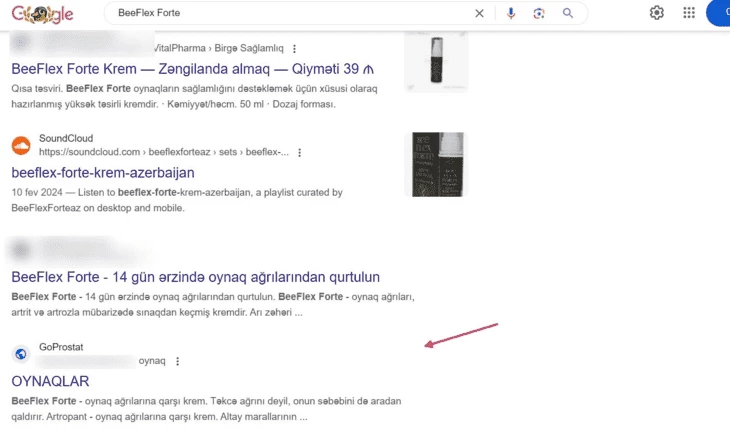Open the SoundCloud result thumbnail image
730x435 pixels.
[x=436, y=164]
